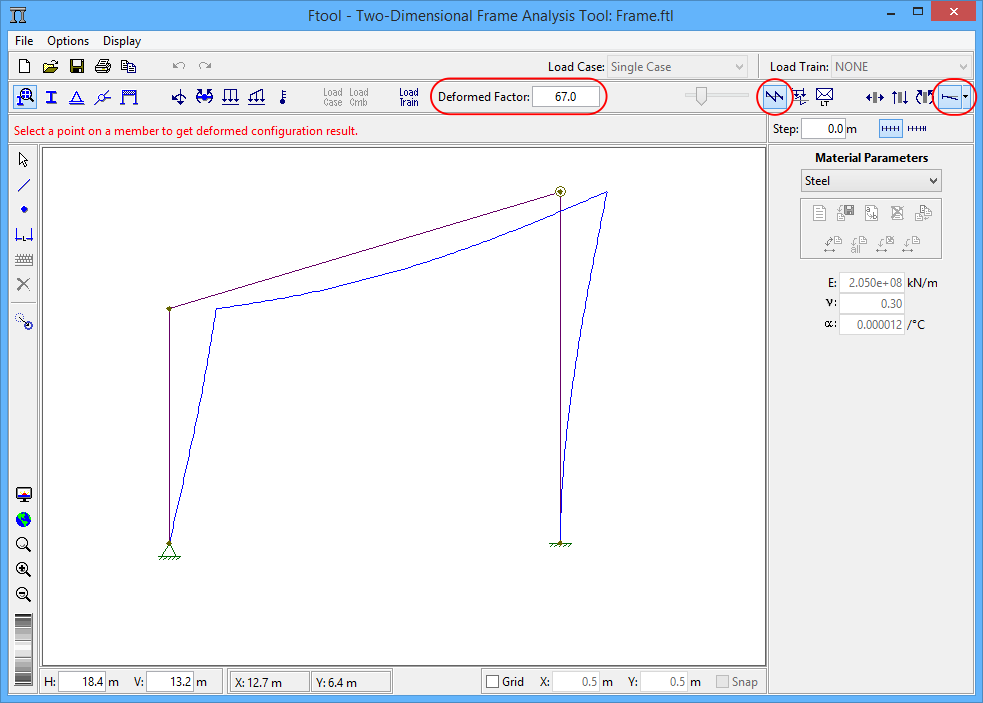Click the Zoom In magnifier icon

[24, 570]
